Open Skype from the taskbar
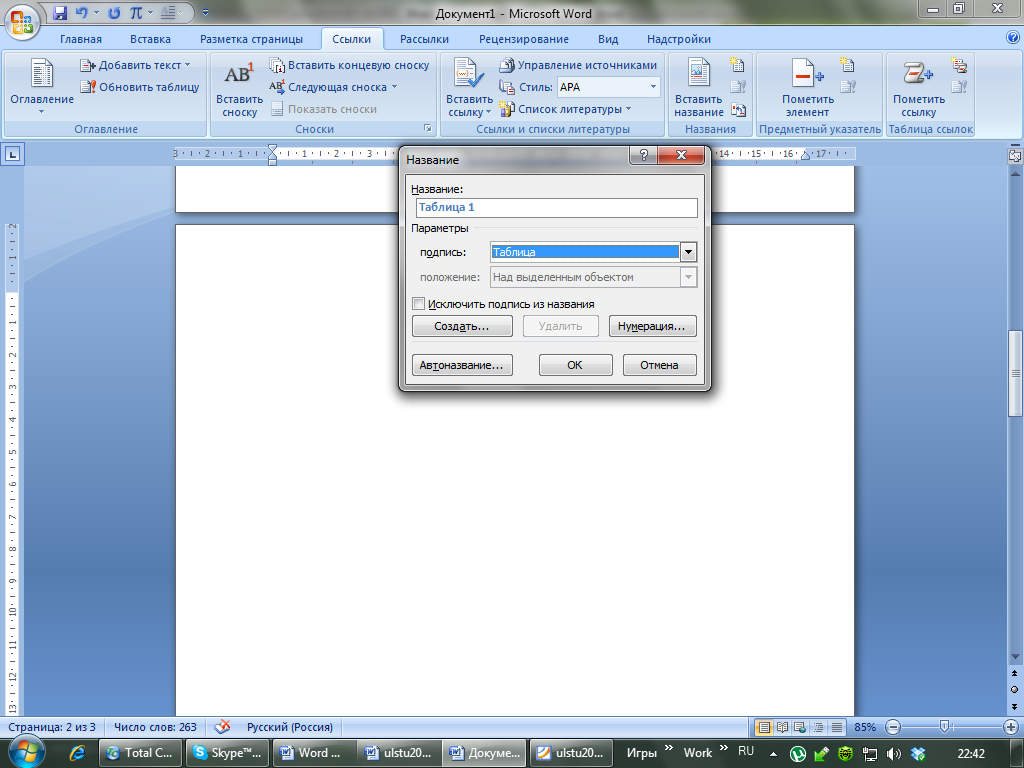The image size is (1024, 768). pos(227,753)
